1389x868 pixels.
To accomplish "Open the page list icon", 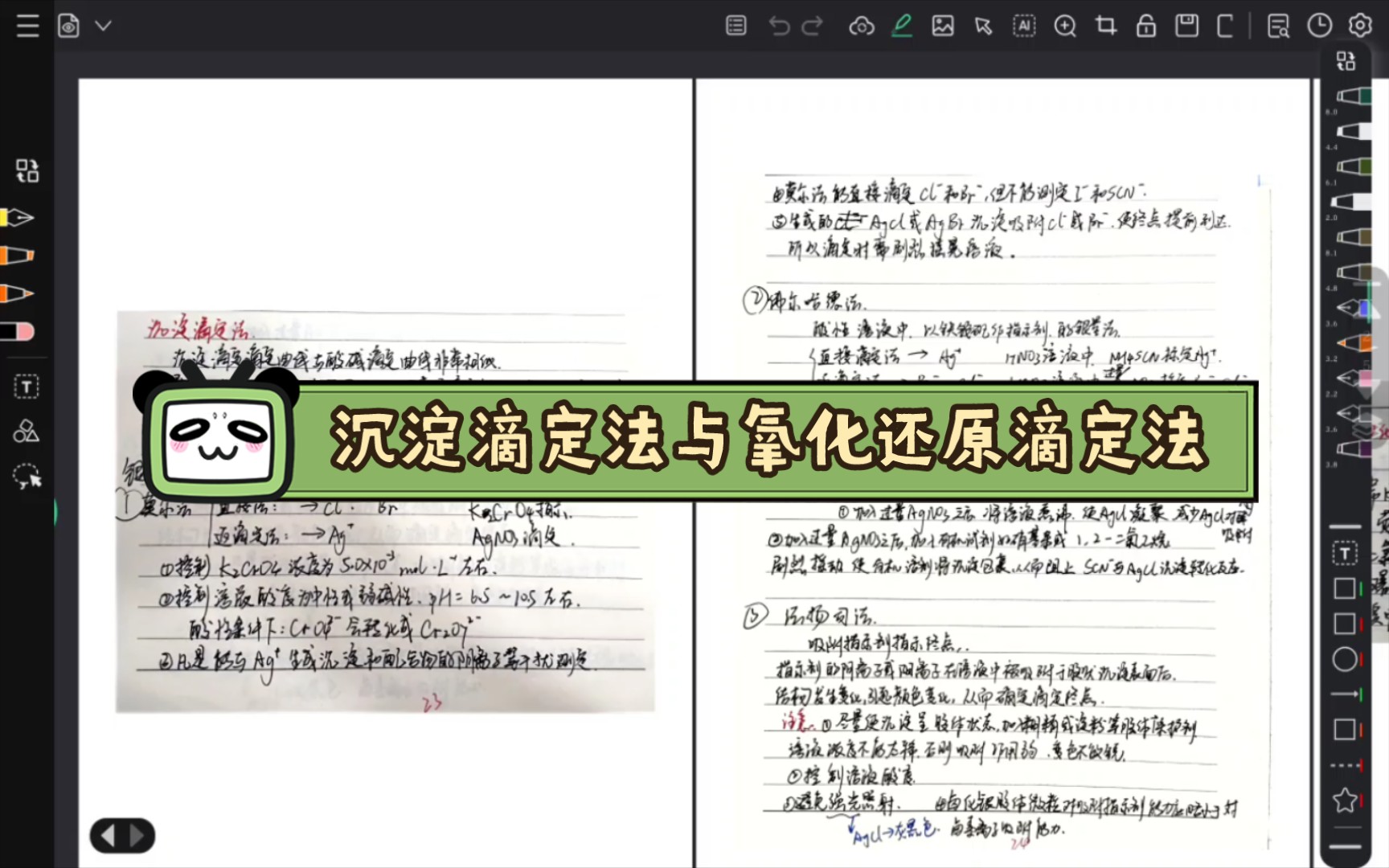I will 735,26.
